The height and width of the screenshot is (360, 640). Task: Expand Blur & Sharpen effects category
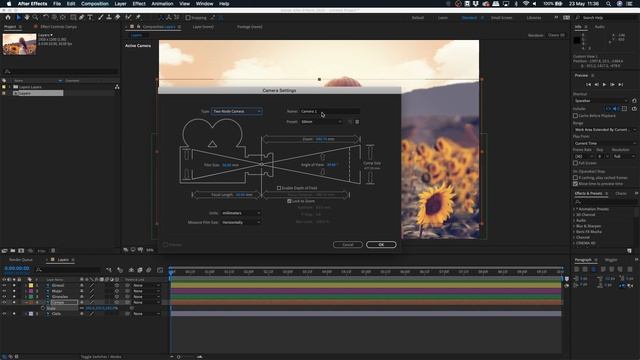point(575,226)
